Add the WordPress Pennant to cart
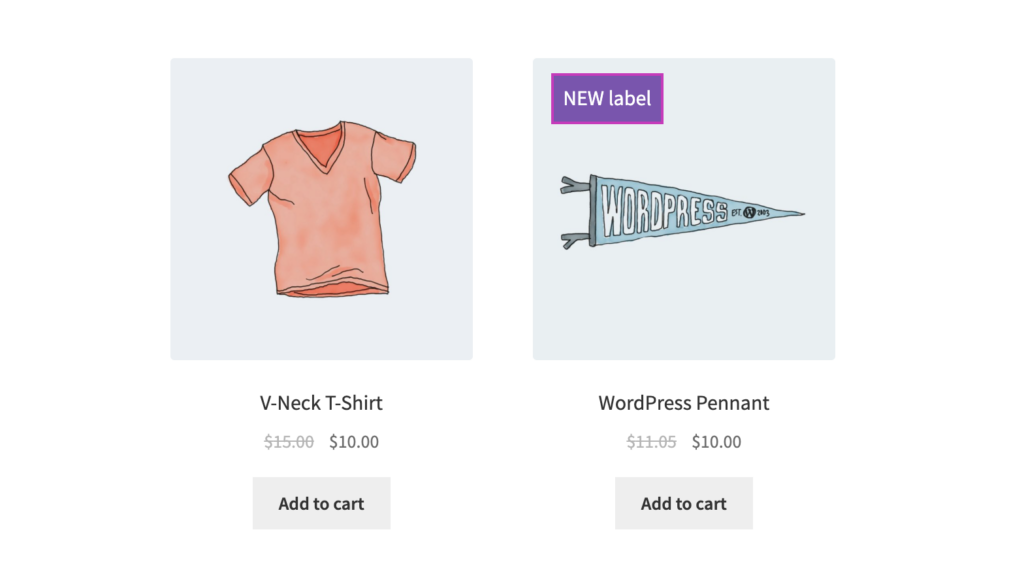Screen dimensions: 1024x566 pyautogui.click(x=684, y=503)
